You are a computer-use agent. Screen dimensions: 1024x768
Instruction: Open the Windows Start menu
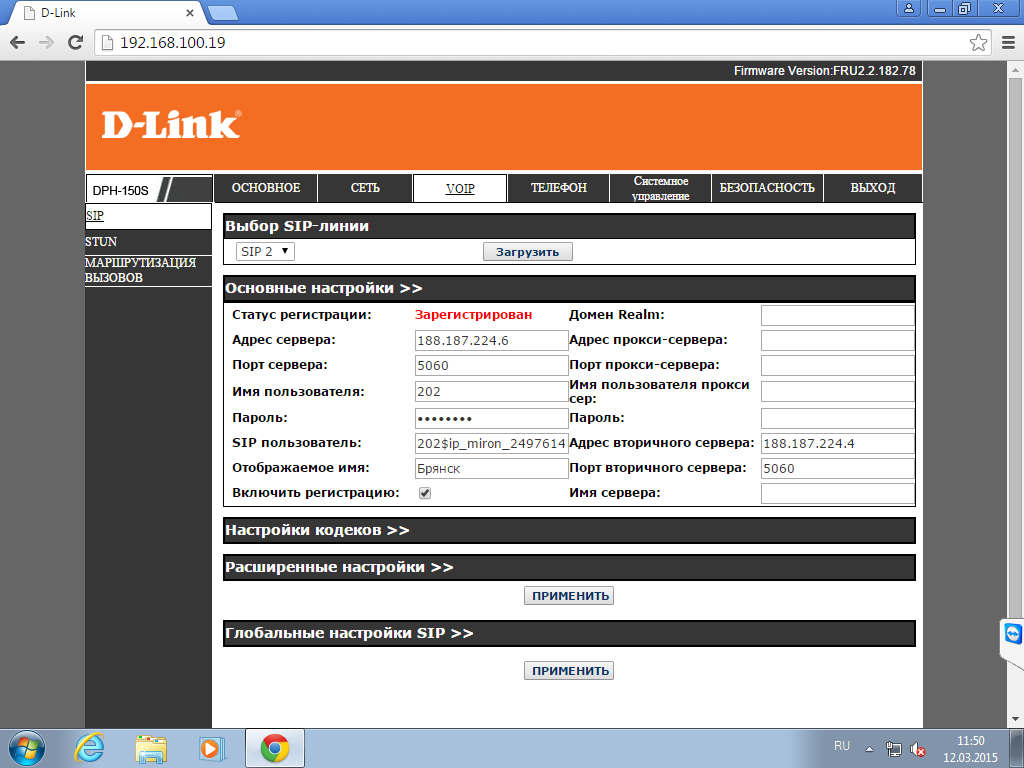(x=27, y=748)
